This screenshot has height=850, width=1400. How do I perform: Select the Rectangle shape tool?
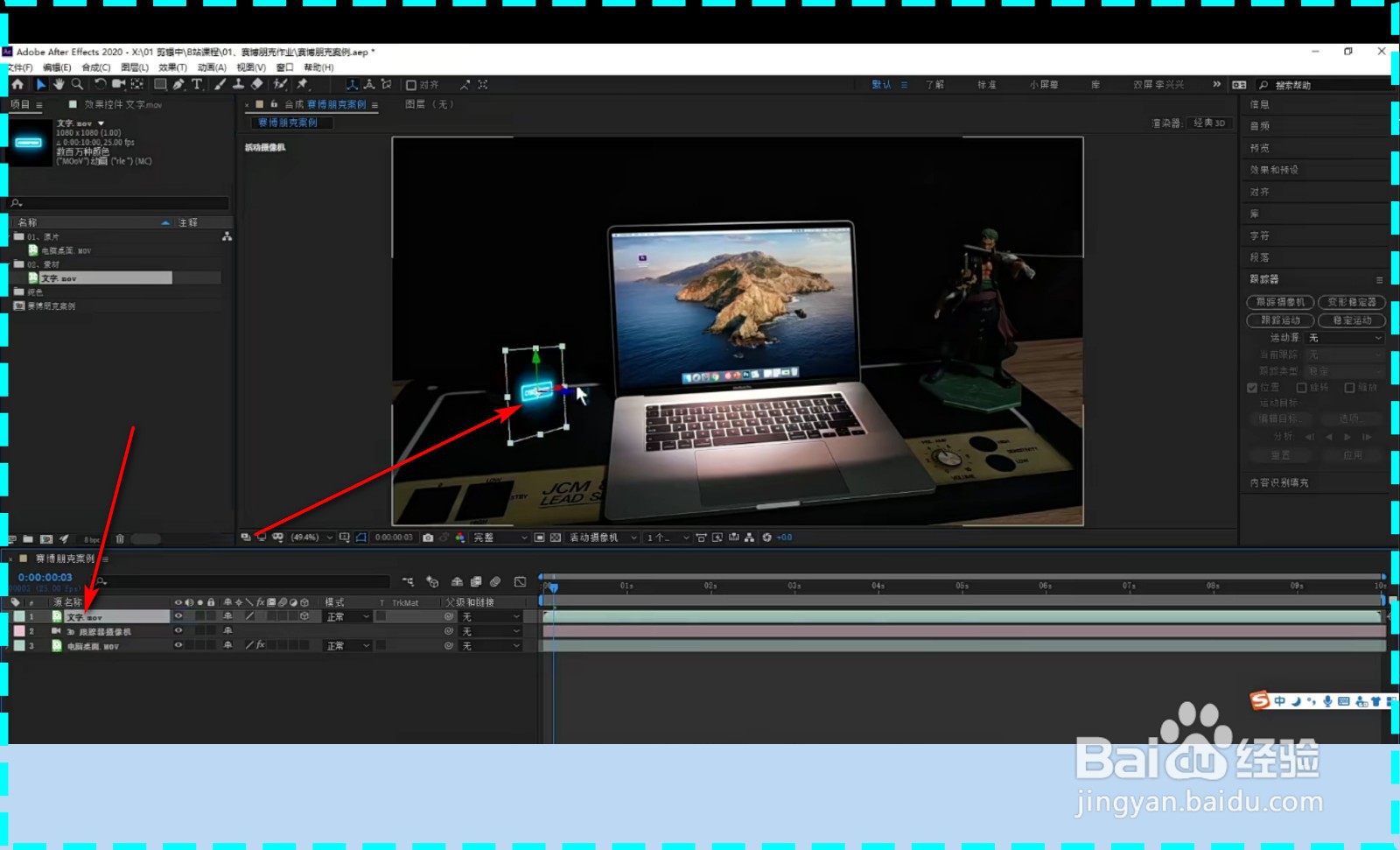160,84
